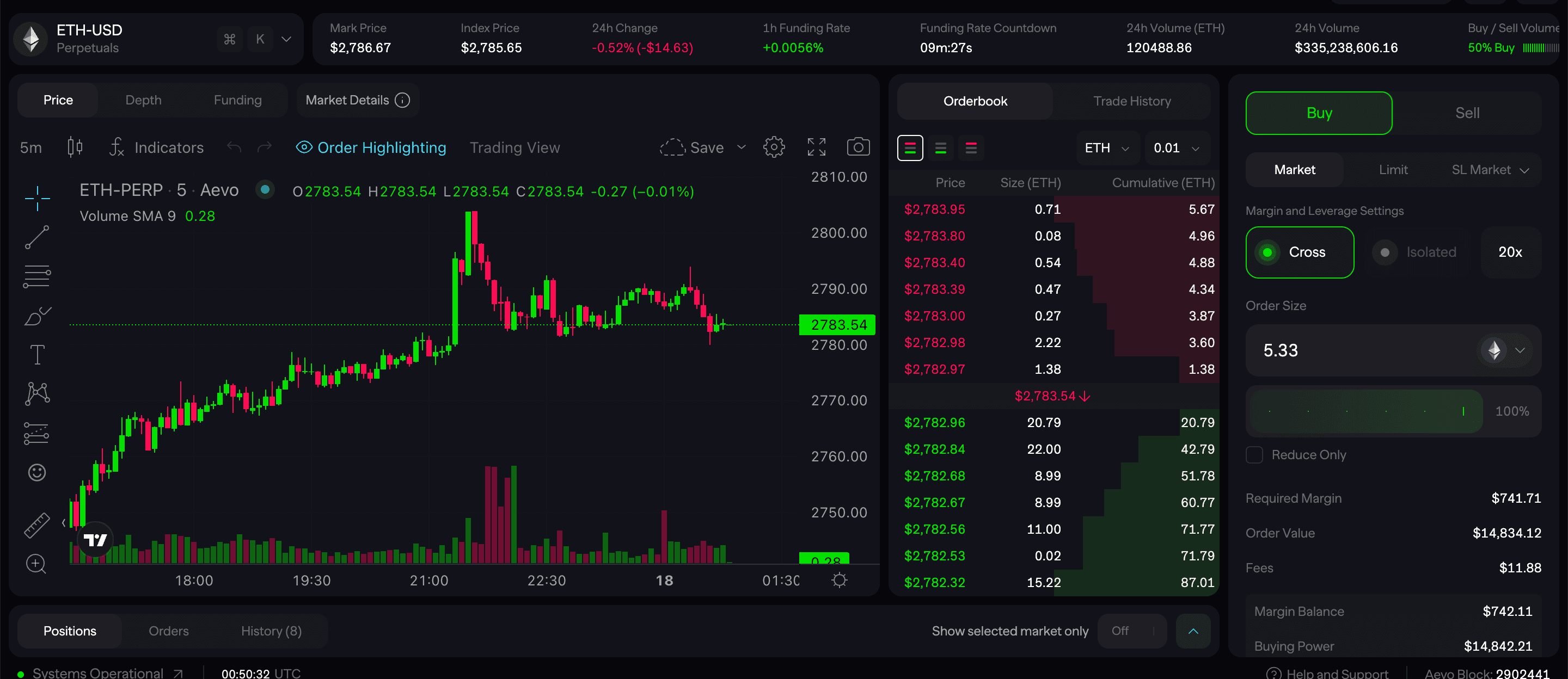Switch to the Funding tab
Viewport: 1568px width, 679px height.
point(237,100)
